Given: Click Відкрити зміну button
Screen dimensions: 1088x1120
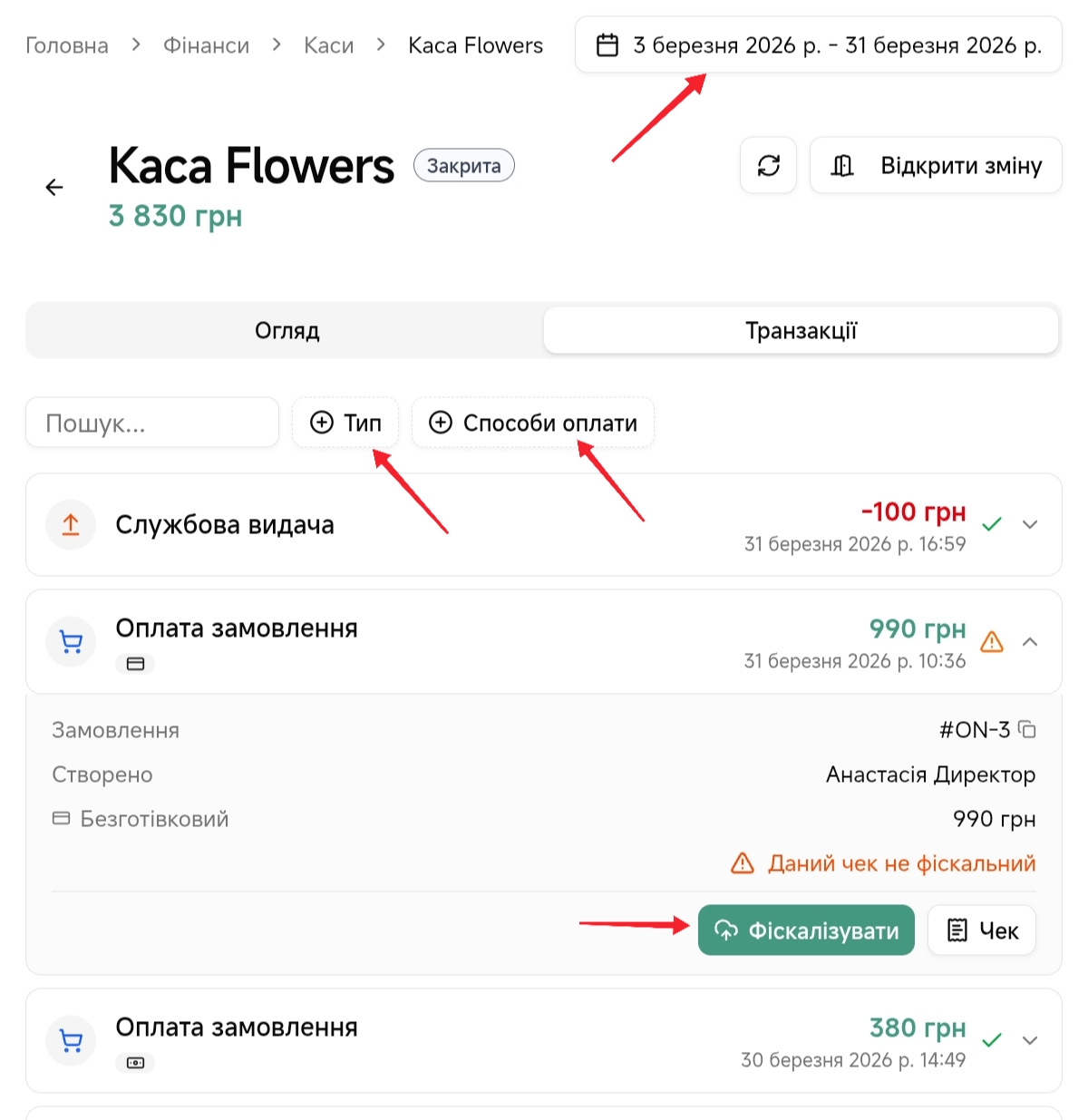Looking at the screenshot, I should pyautogui.click(x=936, y=166).
